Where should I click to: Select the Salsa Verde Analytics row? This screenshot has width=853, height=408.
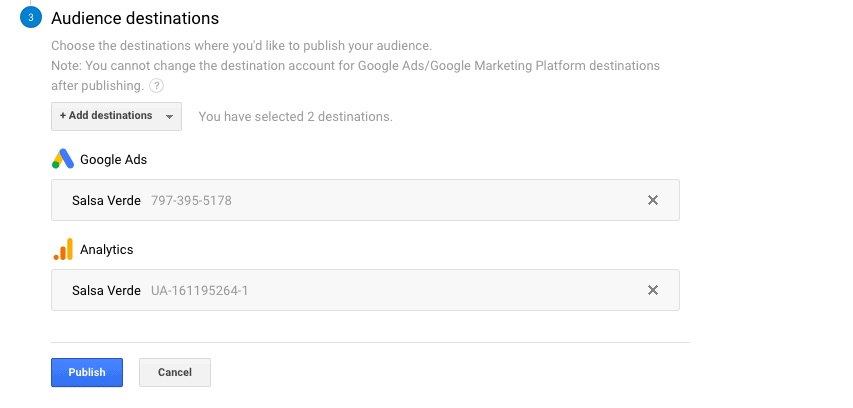click(106, 290)
